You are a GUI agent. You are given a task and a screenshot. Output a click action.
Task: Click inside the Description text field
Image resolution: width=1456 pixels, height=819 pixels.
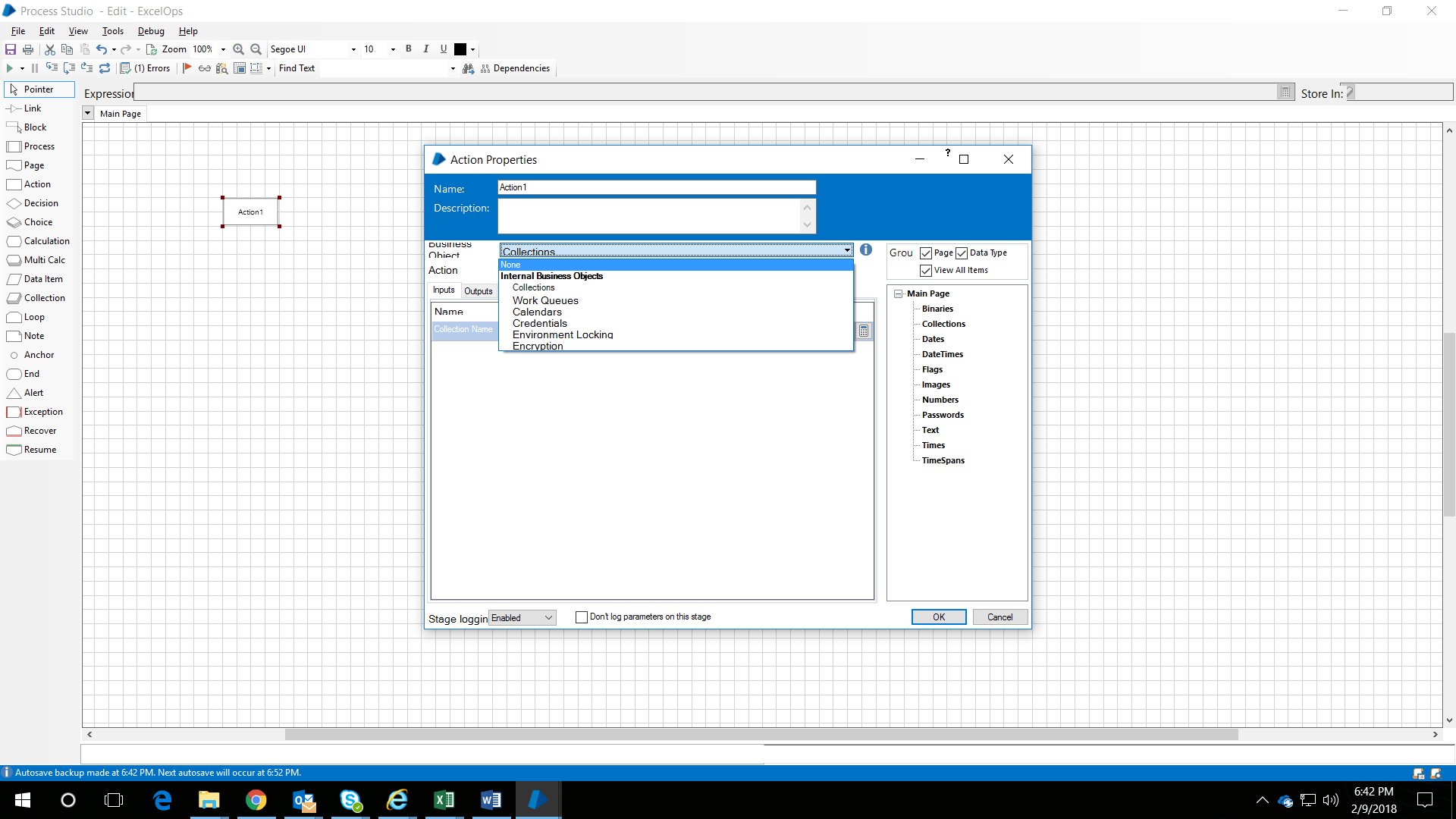(652, 216)
